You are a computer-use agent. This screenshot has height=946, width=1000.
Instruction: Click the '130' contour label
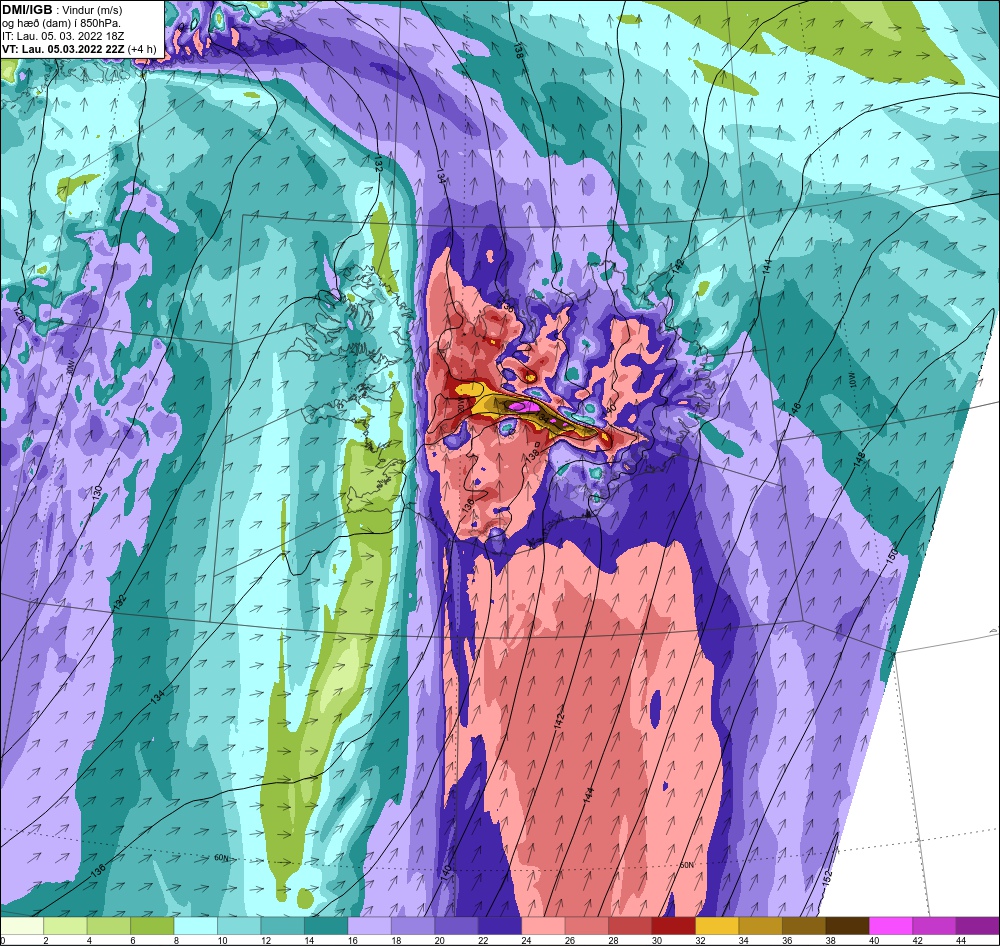[97, 492]
